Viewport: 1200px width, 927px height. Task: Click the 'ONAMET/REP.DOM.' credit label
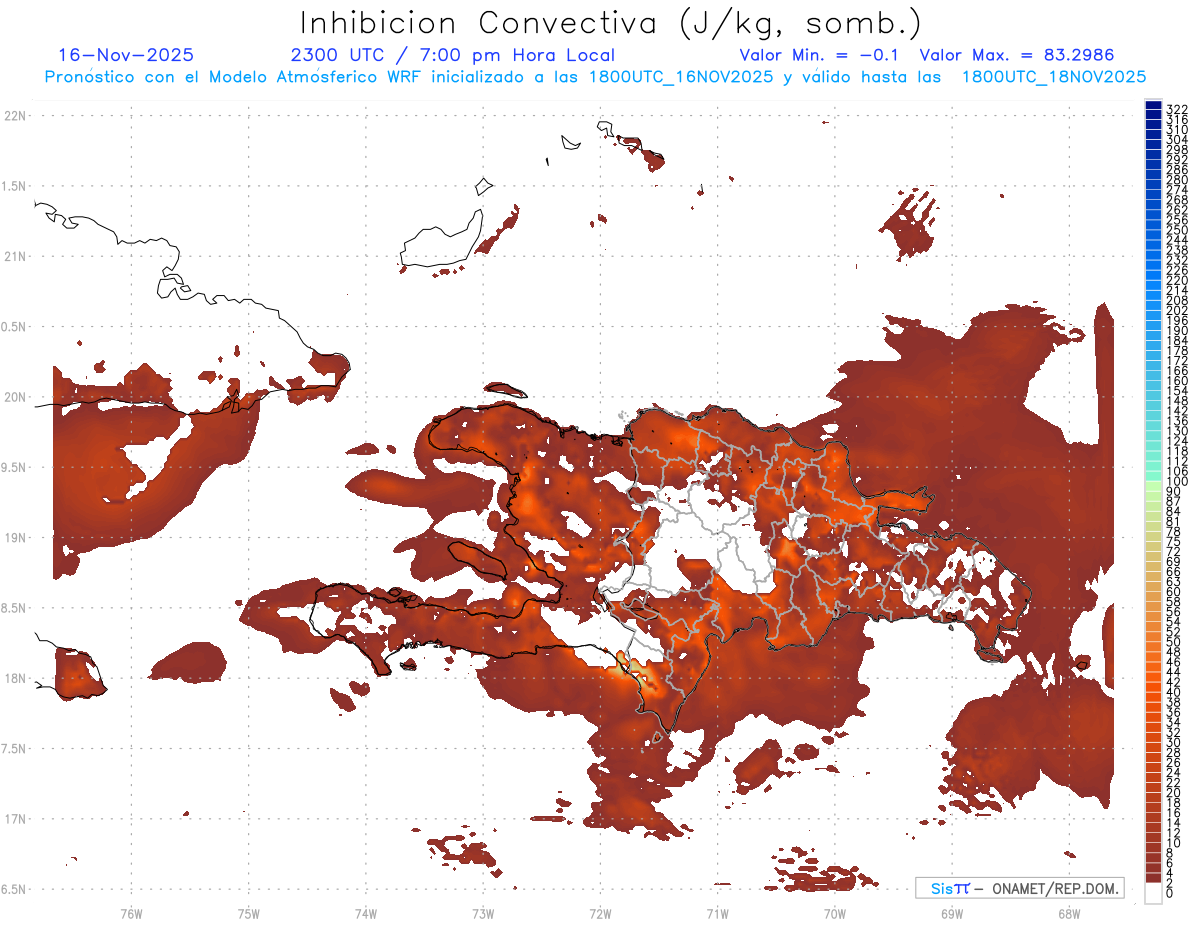point(1057,888)
